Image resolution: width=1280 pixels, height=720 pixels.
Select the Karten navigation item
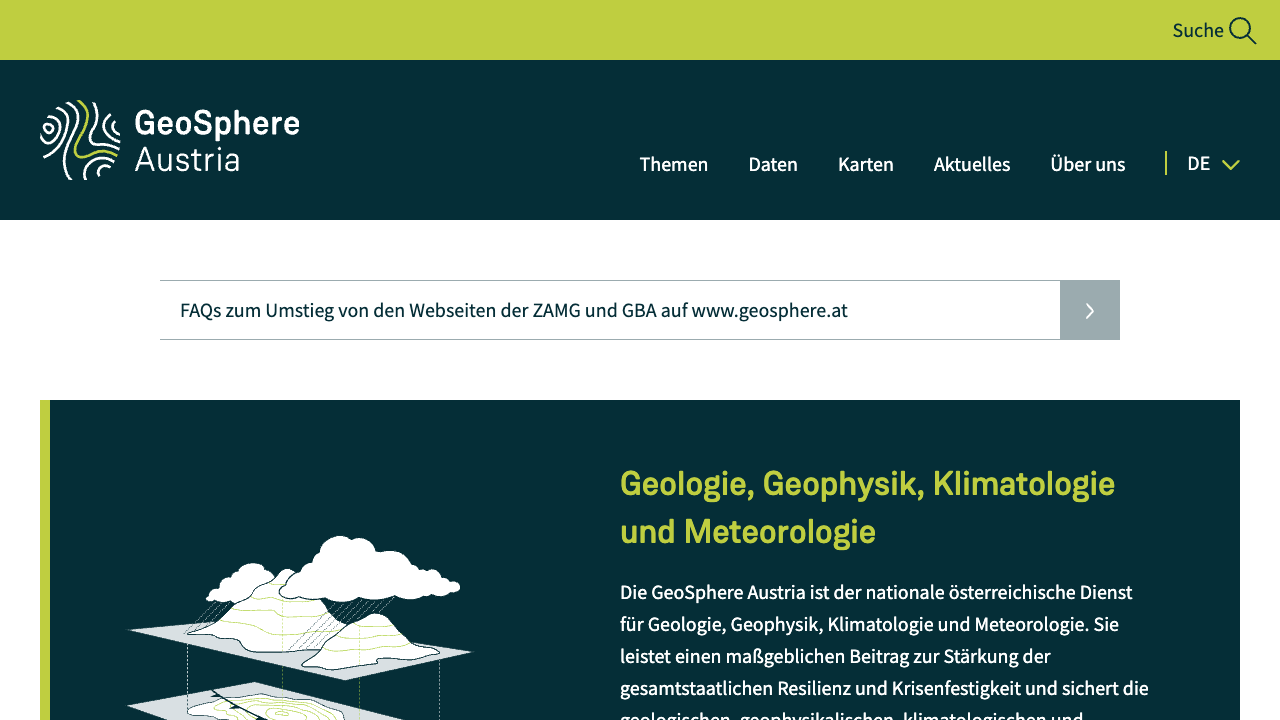tap(865, 164)
